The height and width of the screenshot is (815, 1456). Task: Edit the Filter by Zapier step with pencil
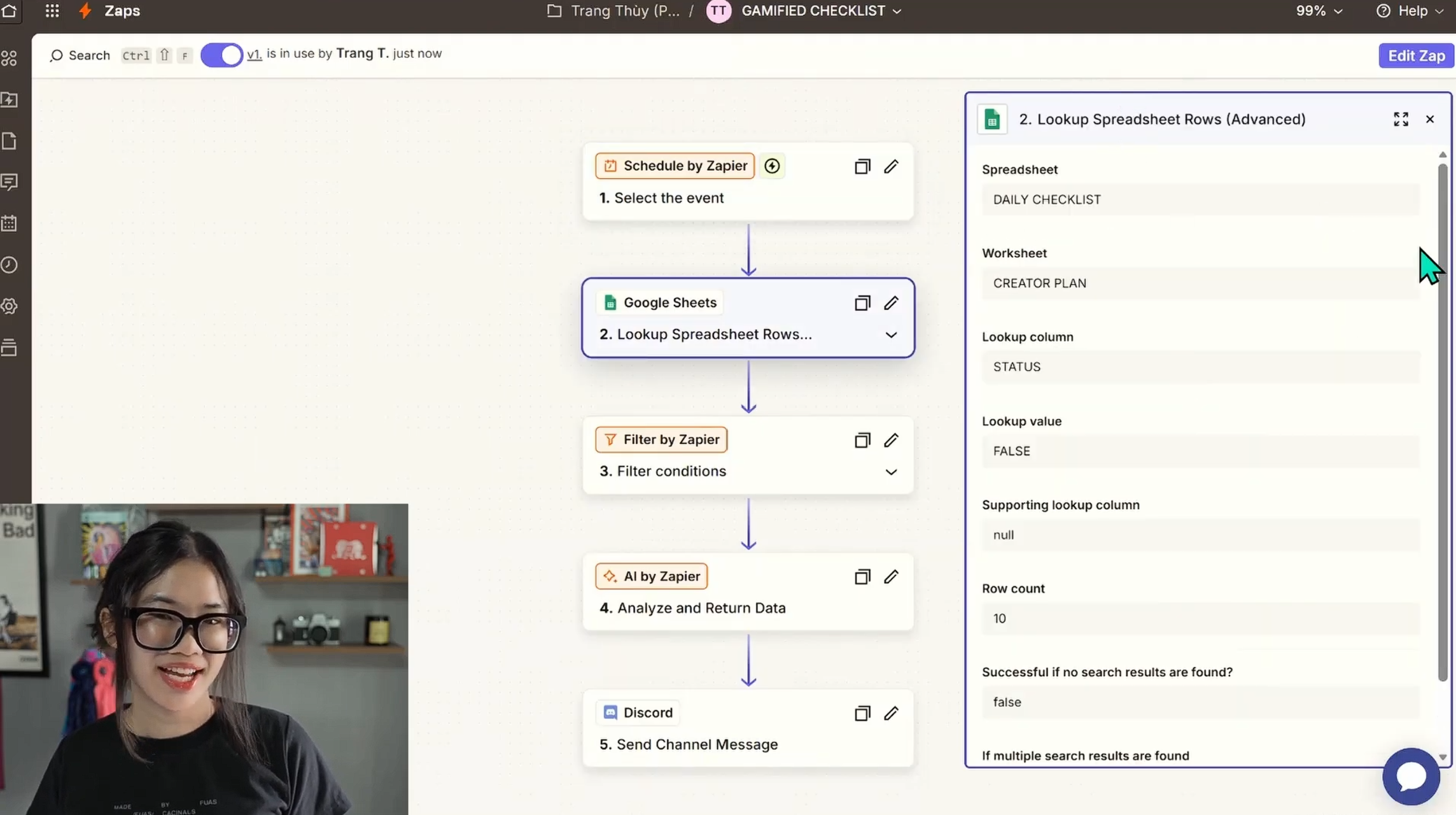point(891,440)
